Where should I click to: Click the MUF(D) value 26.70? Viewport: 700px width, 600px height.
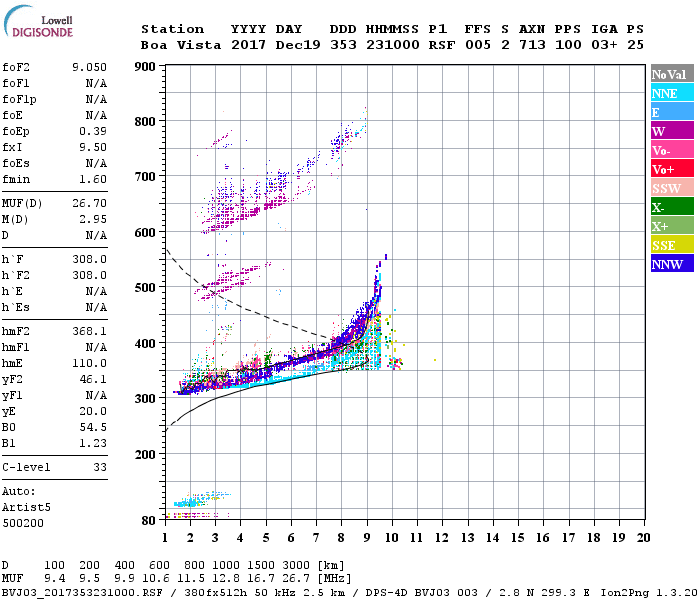click(x=89, y=204)
